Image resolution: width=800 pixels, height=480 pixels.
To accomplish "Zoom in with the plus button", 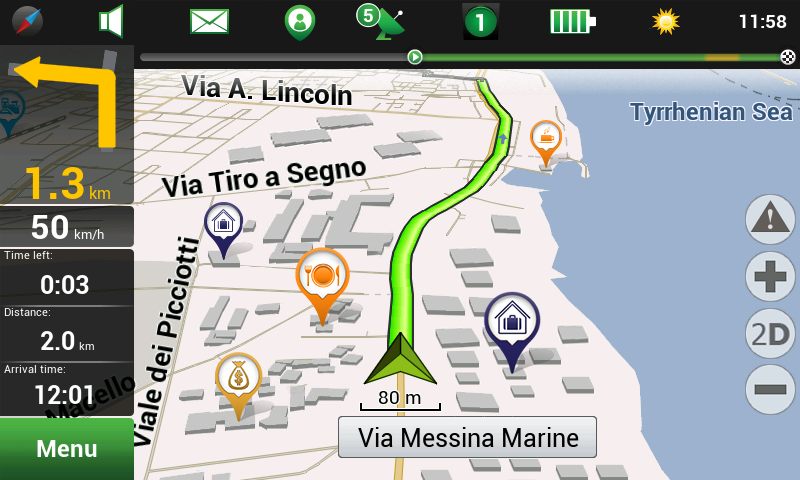I will [770, 276].
